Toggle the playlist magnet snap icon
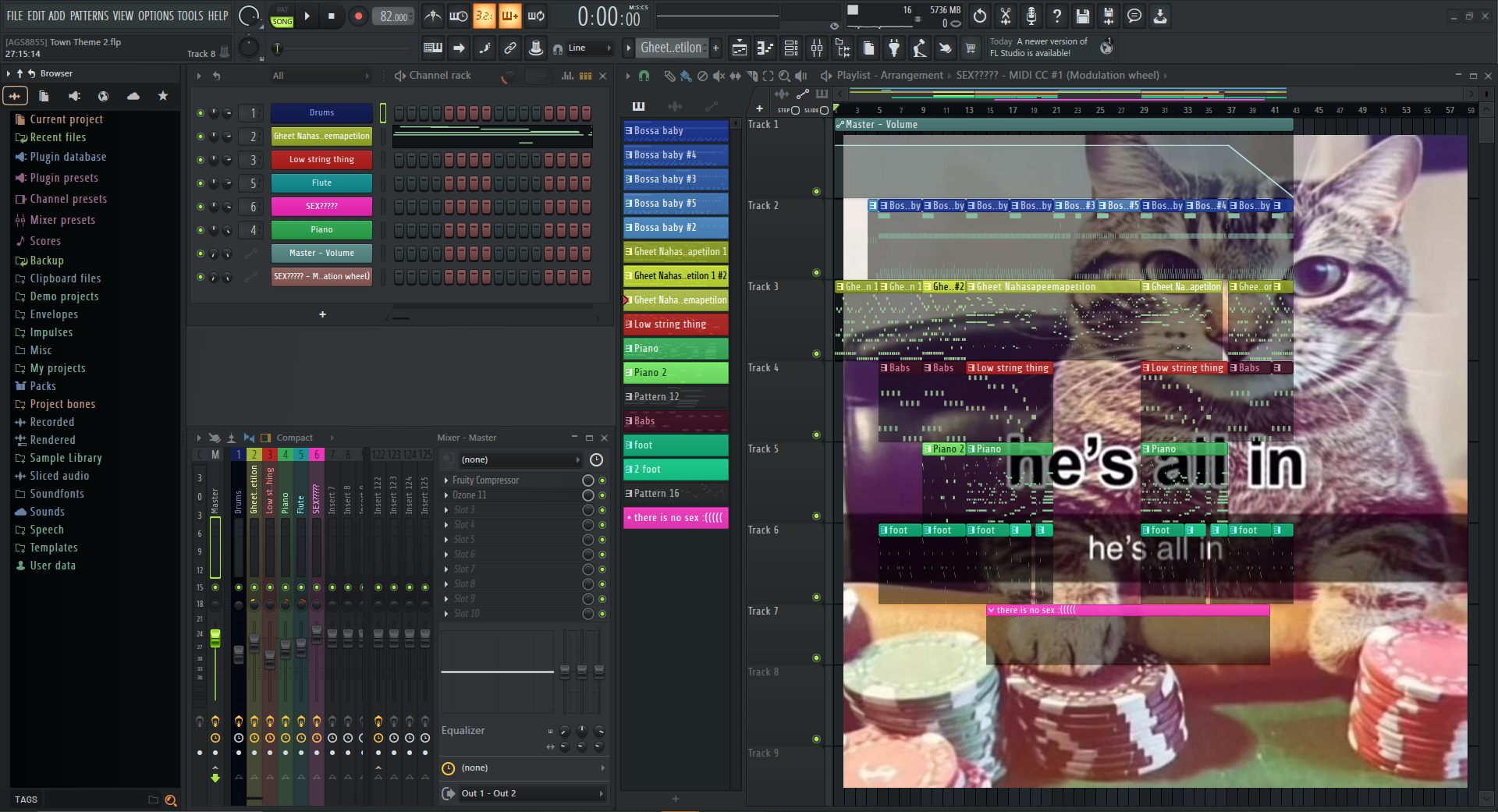 [x=644, y=76]
